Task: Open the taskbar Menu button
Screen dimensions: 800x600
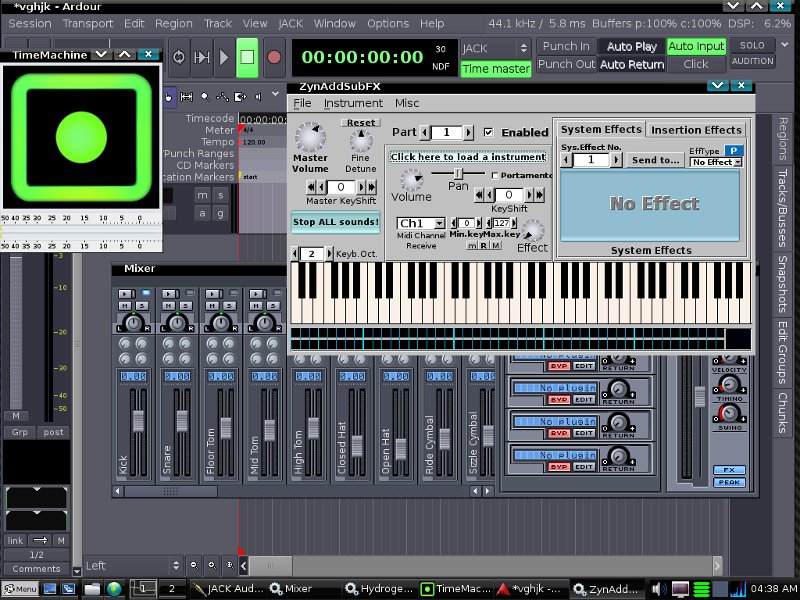Action: [19, 589]
